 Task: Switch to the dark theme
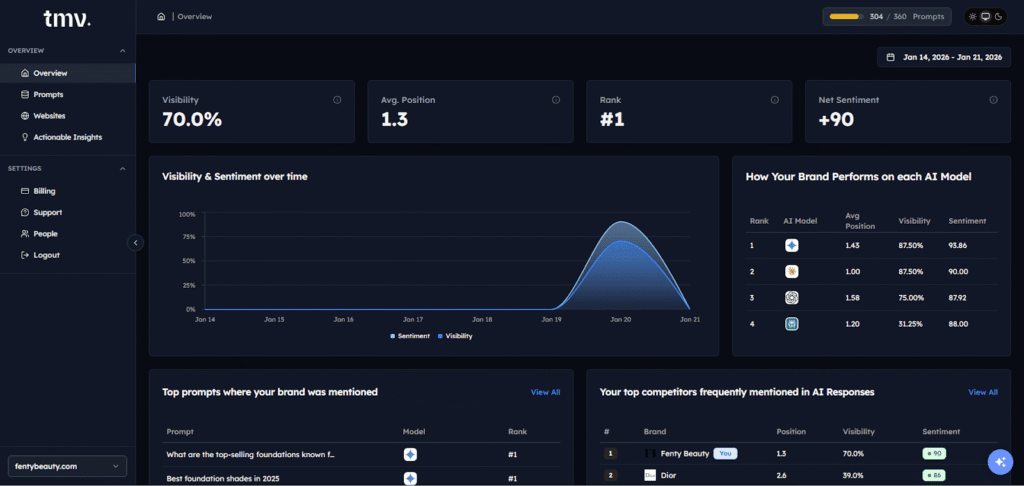(999, 16)
